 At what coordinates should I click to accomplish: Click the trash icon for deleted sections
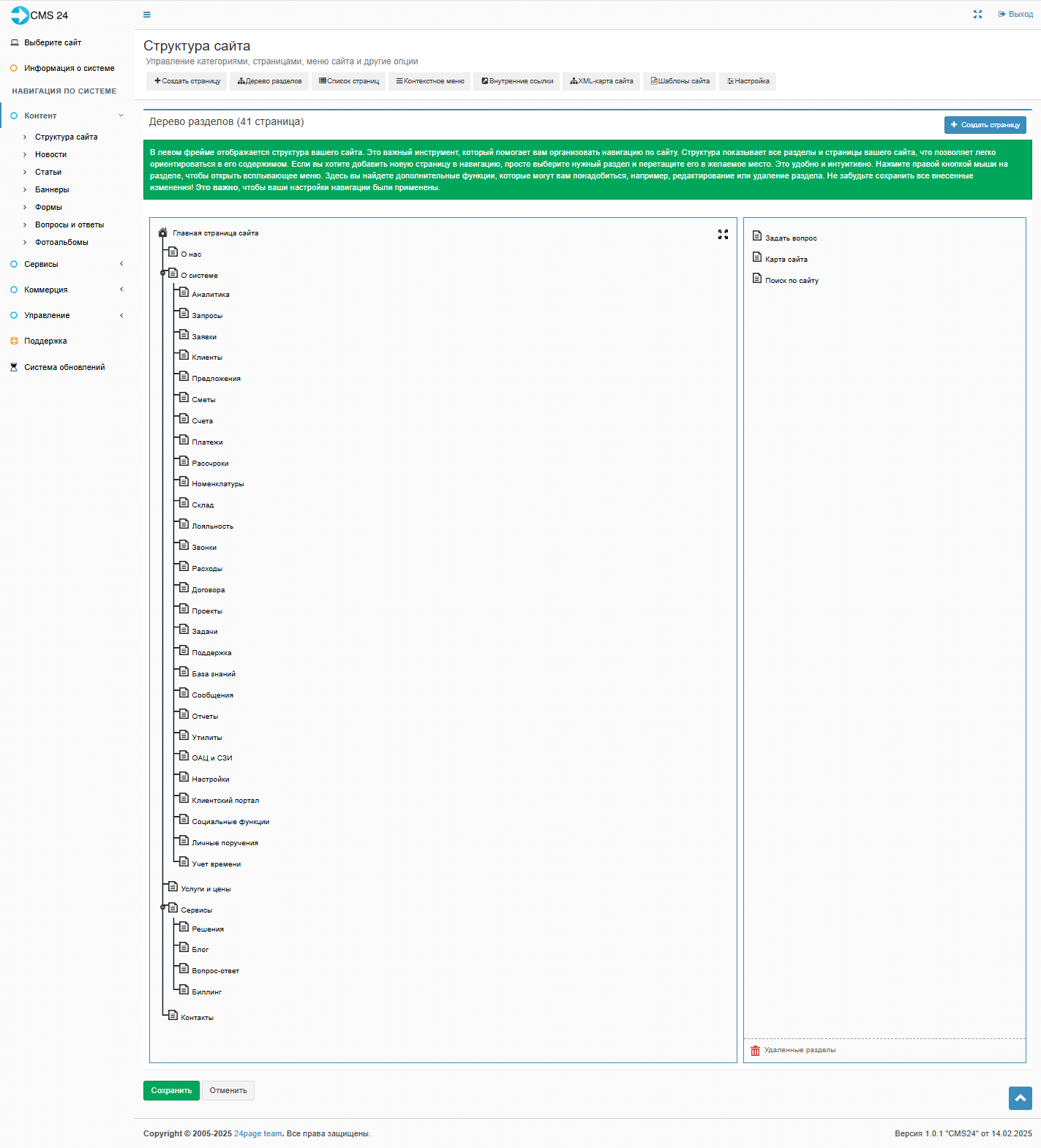pos(755,1051)
